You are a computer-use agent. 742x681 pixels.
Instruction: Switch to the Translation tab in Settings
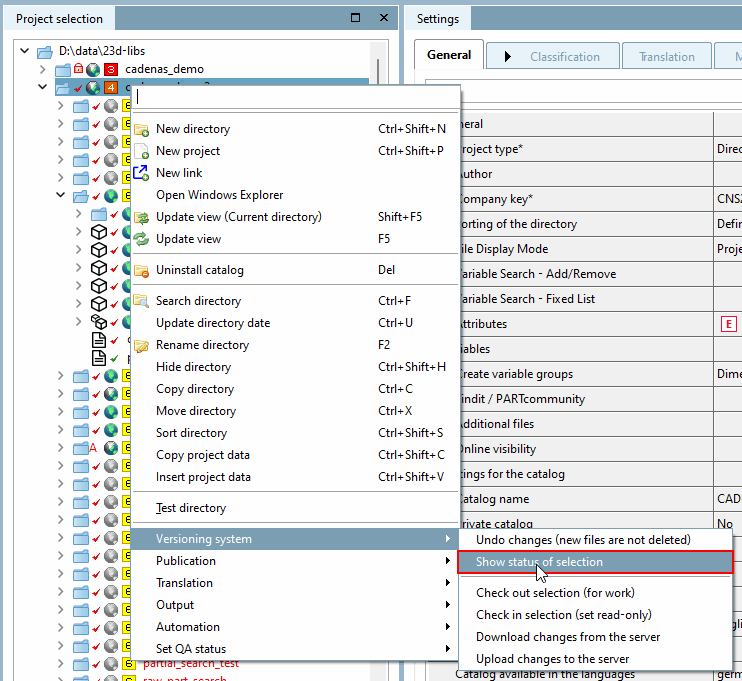(667, 57)
